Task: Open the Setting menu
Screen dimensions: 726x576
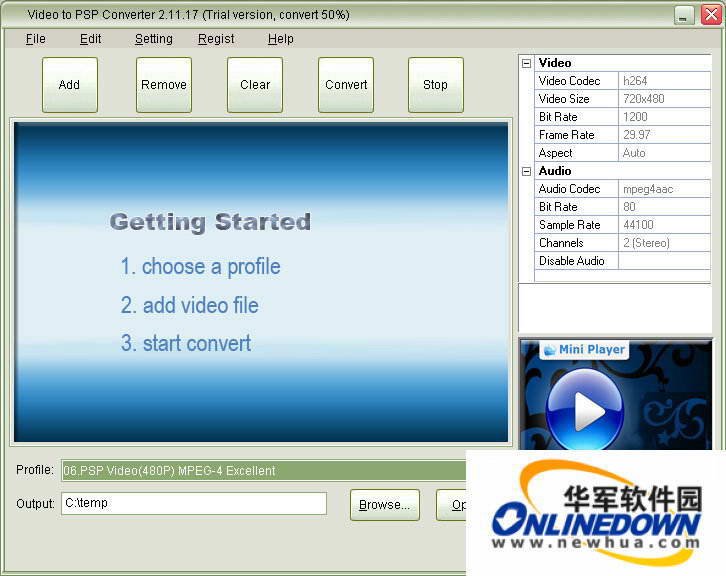Action: (154, 39)
